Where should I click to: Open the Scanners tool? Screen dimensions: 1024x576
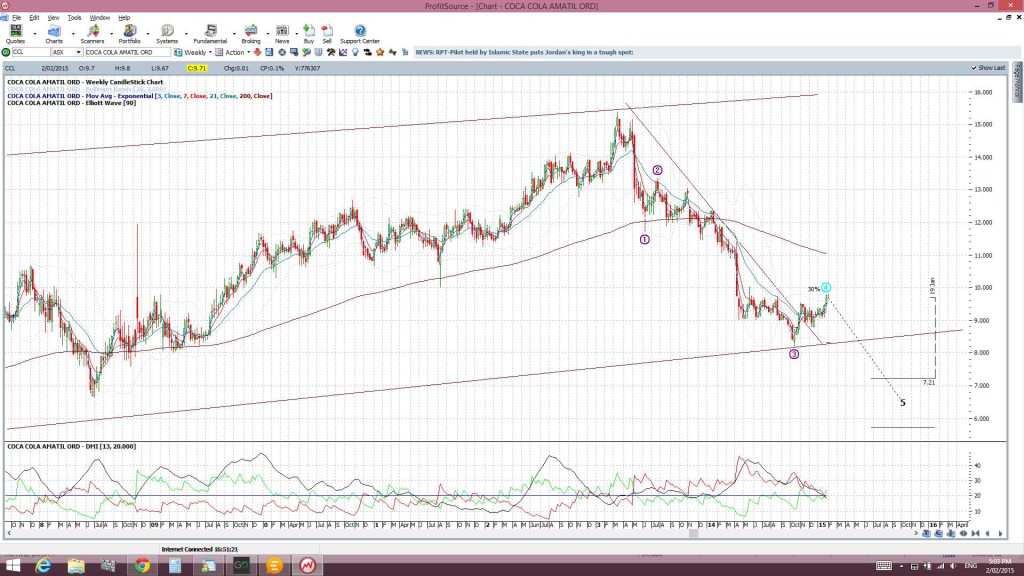(x=92, y=34)
